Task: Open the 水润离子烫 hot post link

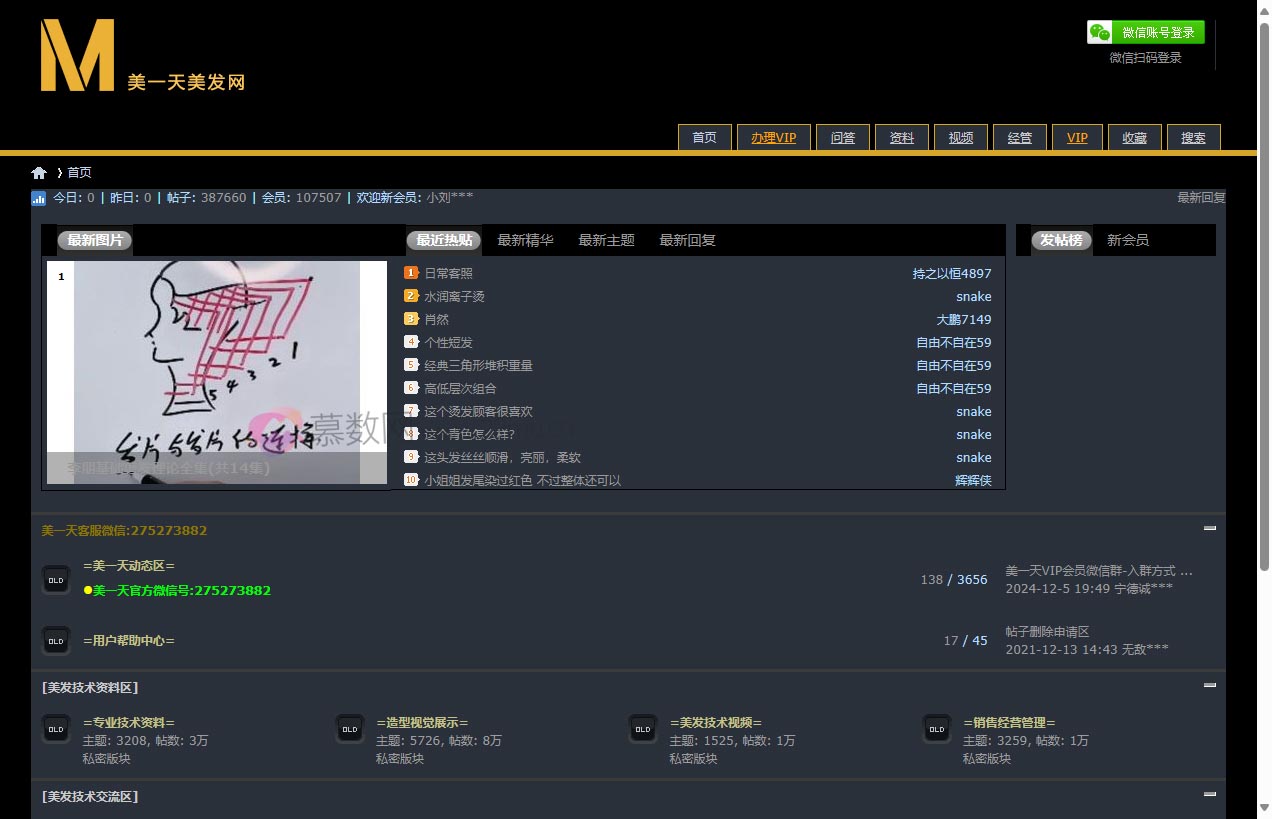Action: 454,297
